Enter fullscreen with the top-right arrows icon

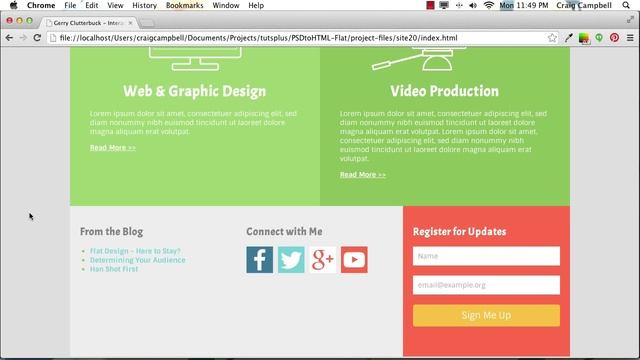630,19
